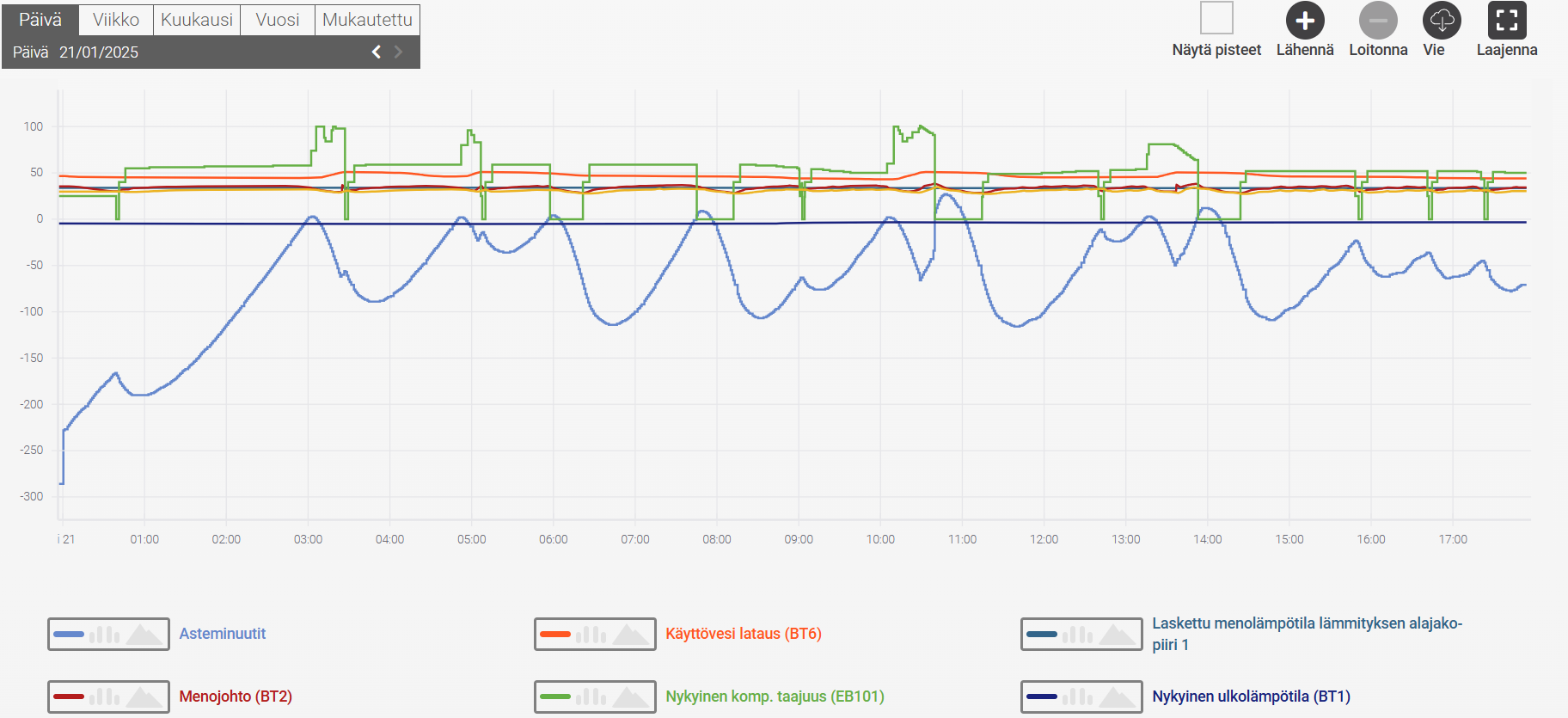Toggle Menojohto (BT2) legend swatch
The width and height of the screenshot is (1568, 718).
pyautogui.click(x=108, y=697)
